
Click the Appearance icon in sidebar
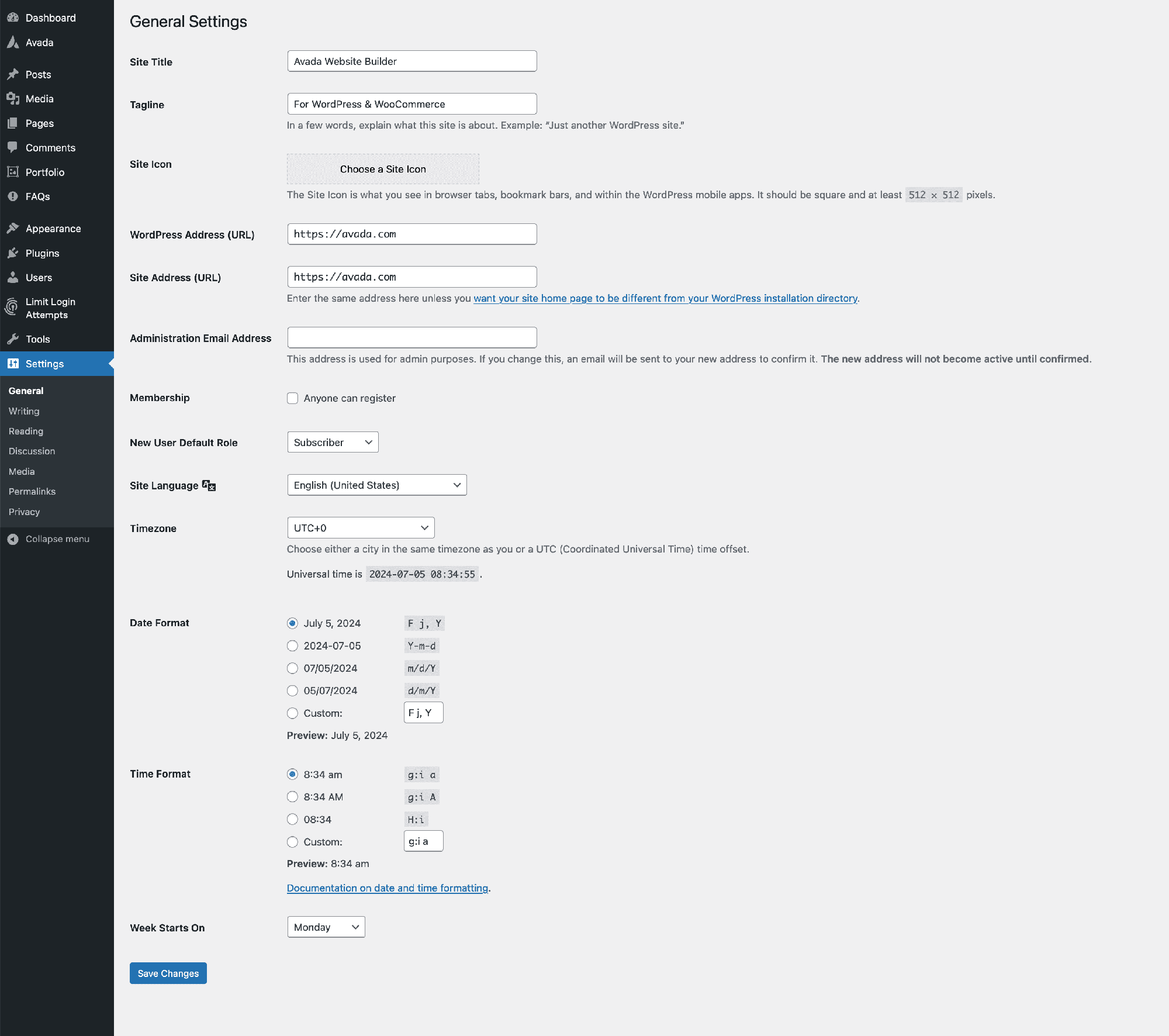point(14,228)
